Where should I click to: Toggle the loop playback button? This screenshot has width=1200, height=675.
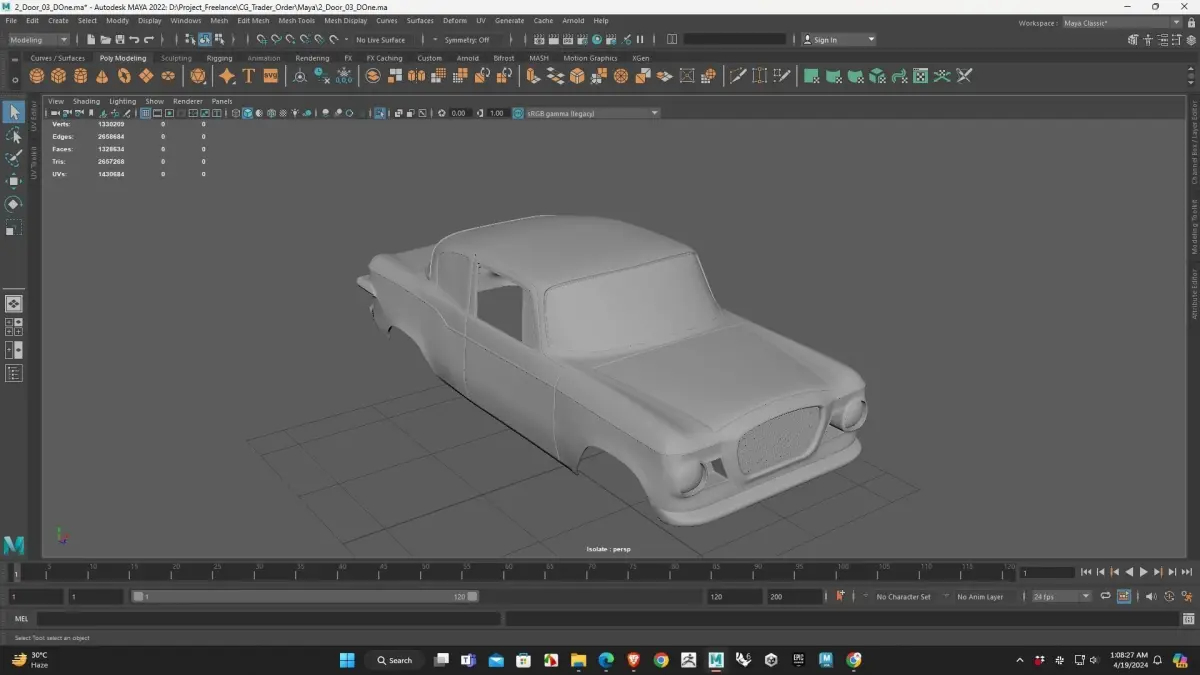click(1105, 596)
